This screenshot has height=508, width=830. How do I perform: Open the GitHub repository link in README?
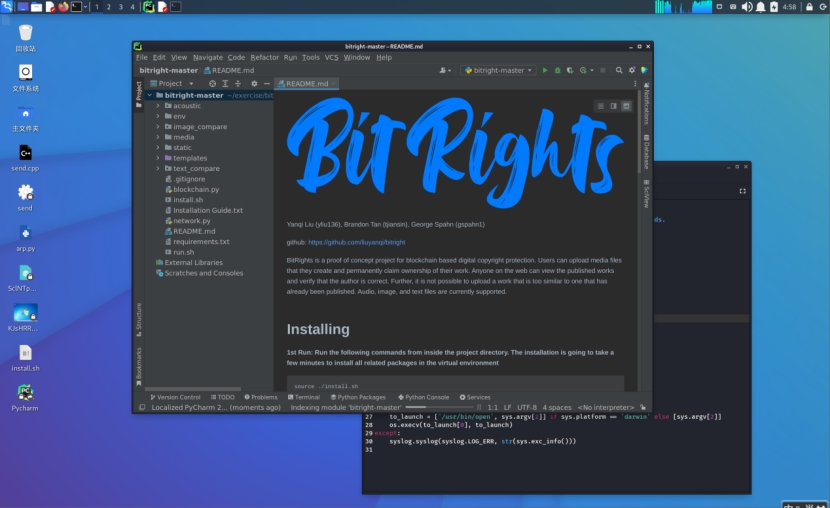pos(356,242)
